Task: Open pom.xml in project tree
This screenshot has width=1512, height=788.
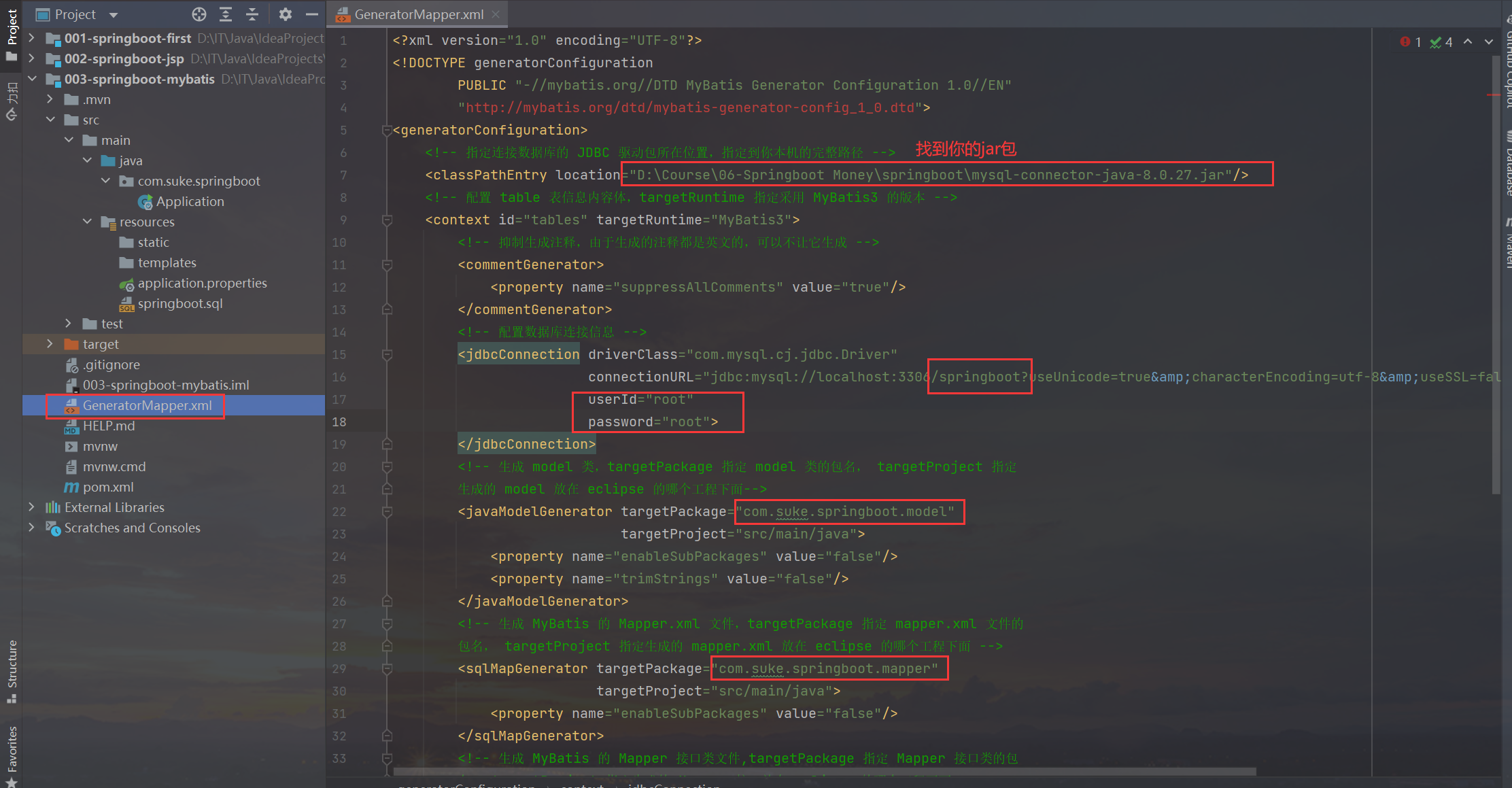Action: (x=107, y=487)
